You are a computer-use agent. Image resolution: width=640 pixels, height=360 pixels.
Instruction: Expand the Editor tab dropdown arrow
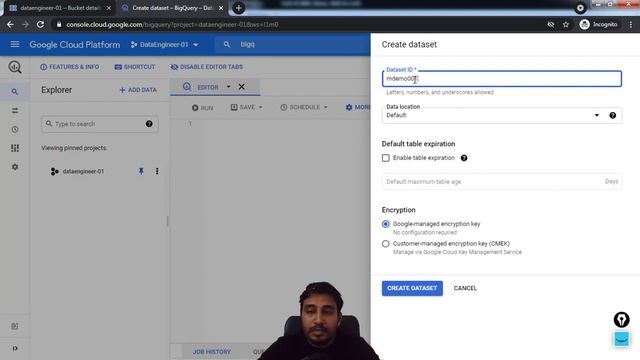(229, 87)
